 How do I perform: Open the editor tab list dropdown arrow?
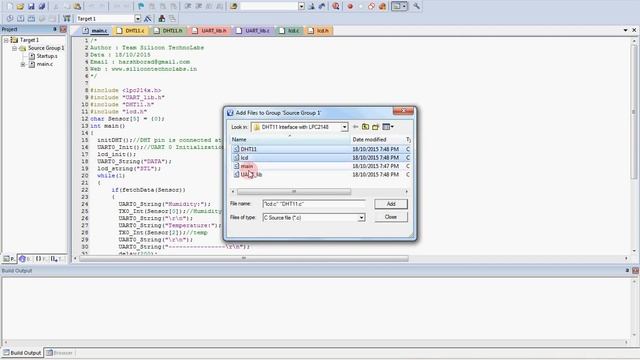[x=625, y=30]
